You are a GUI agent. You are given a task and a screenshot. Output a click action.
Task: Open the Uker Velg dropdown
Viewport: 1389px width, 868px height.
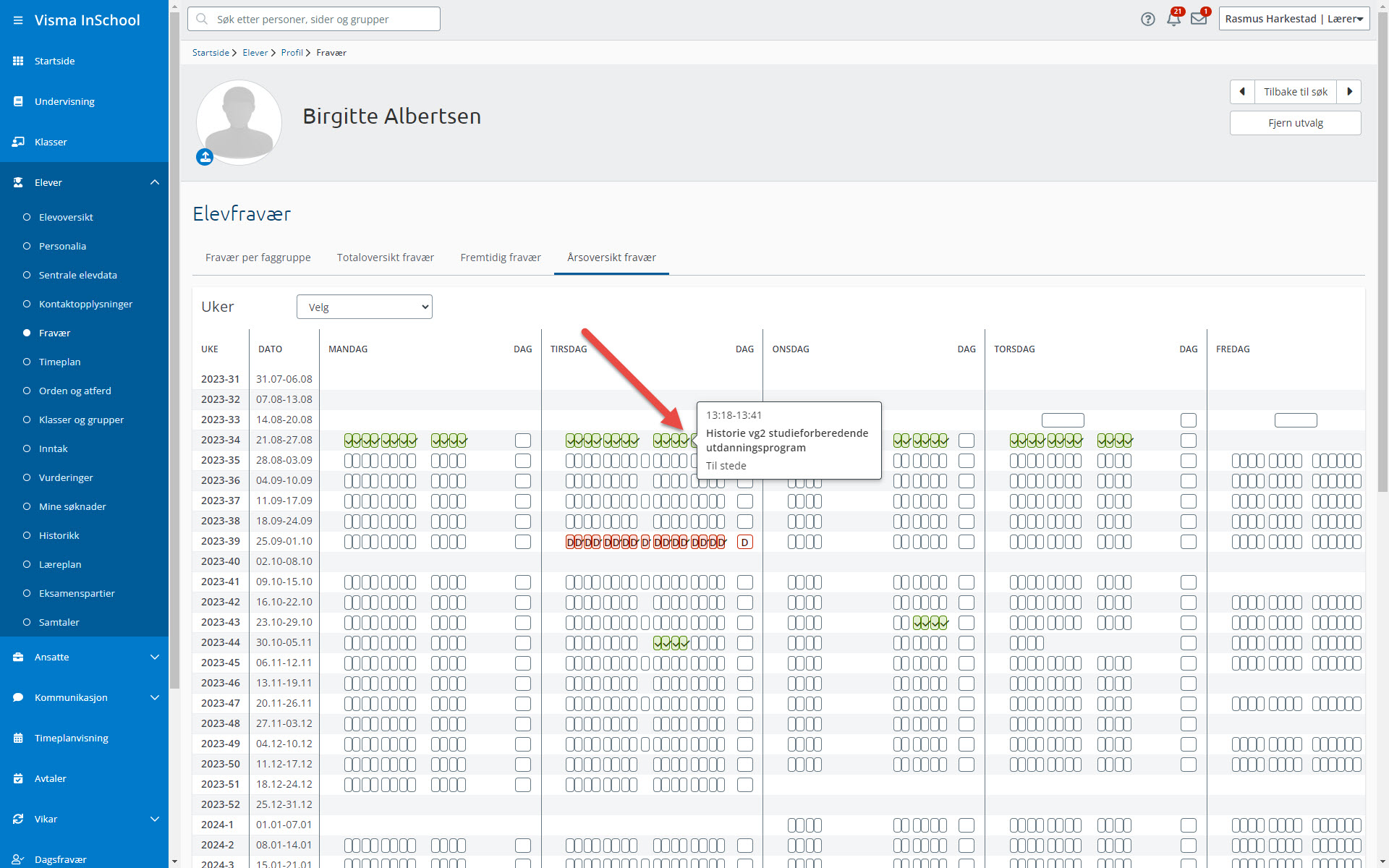365,307
